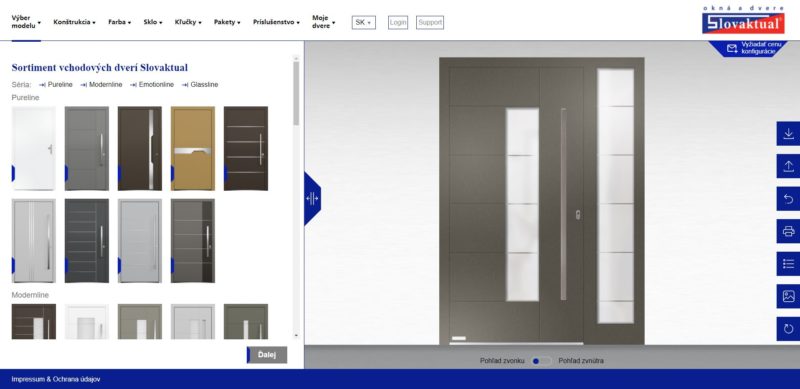Click the envelope request price icon

point(732,48)
